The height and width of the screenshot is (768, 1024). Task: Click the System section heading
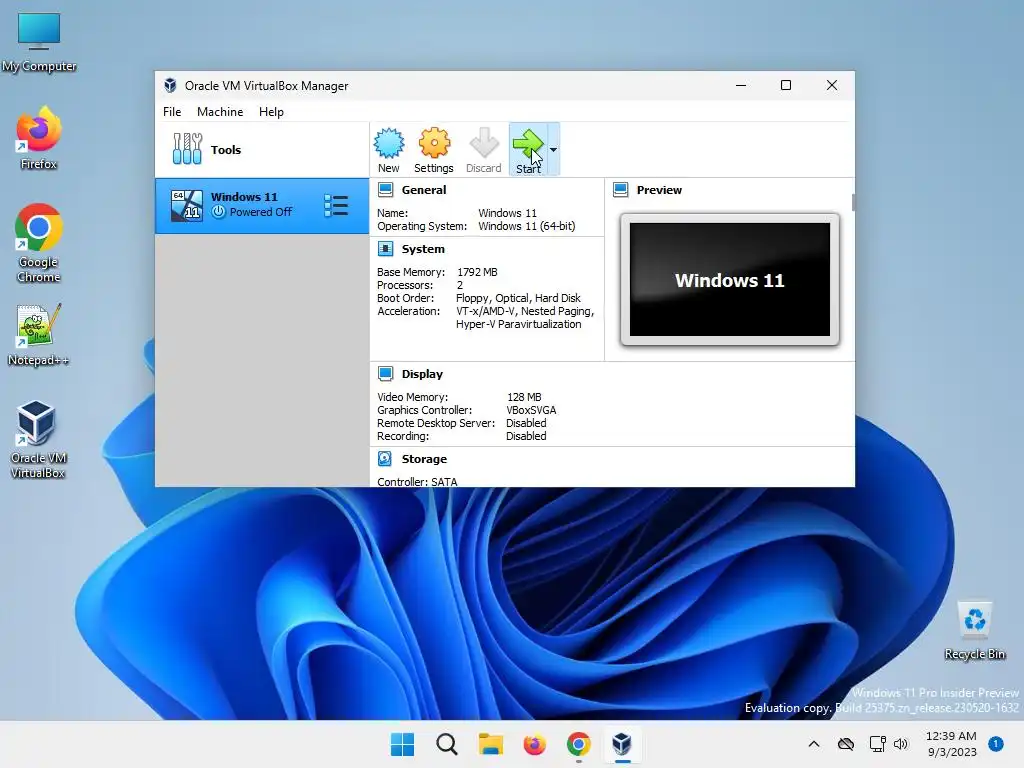(x=423, y=249)
